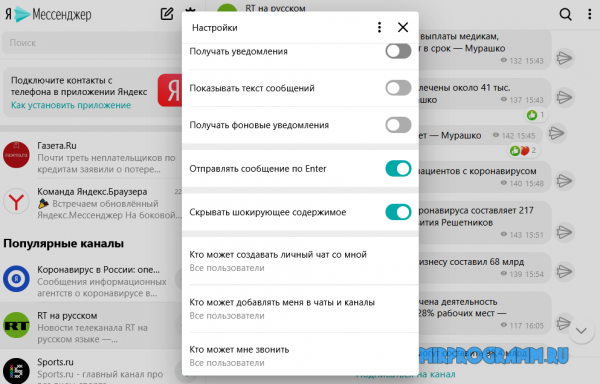Click the red Яндекс app banner icon

[170, 91]
